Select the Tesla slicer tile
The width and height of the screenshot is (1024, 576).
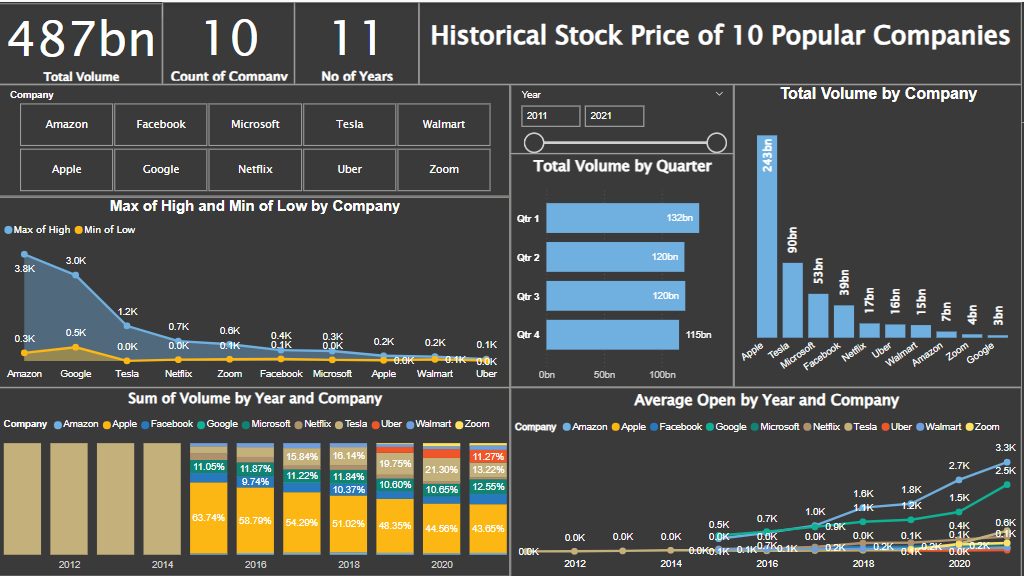tap(349, 124)
